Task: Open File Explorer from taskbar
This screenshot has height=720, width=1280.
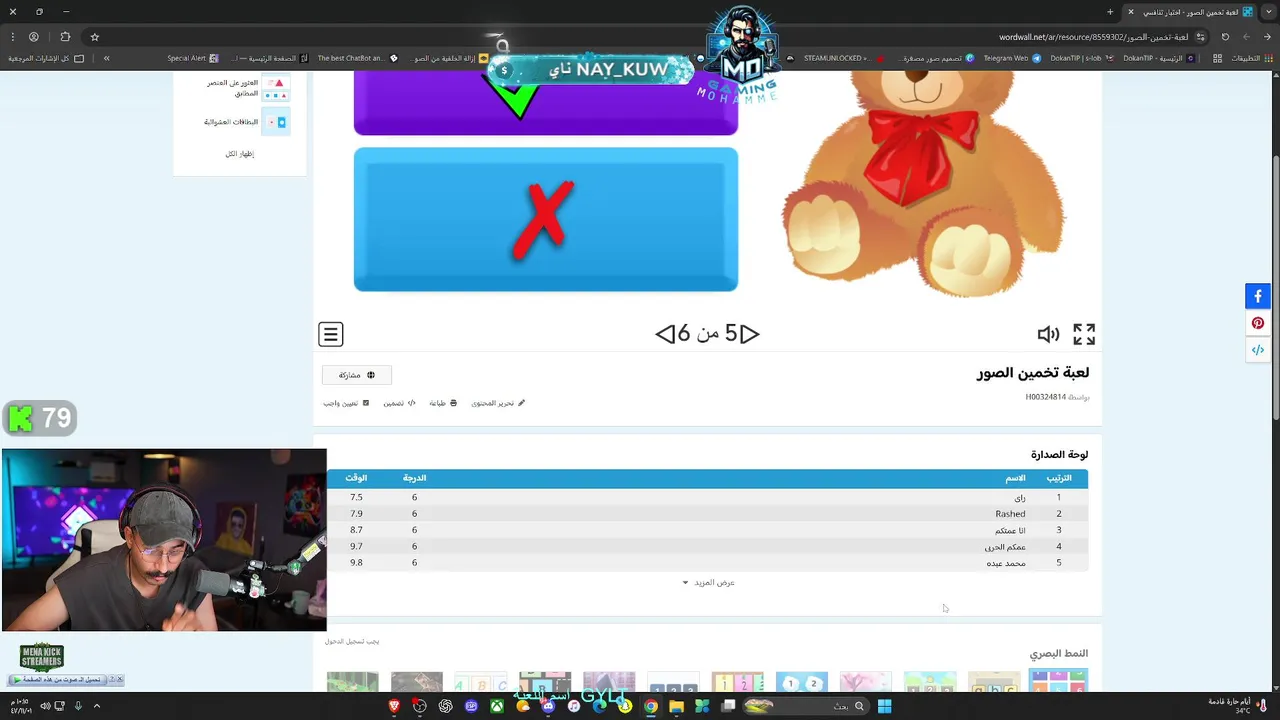Action: pos(677,706)
